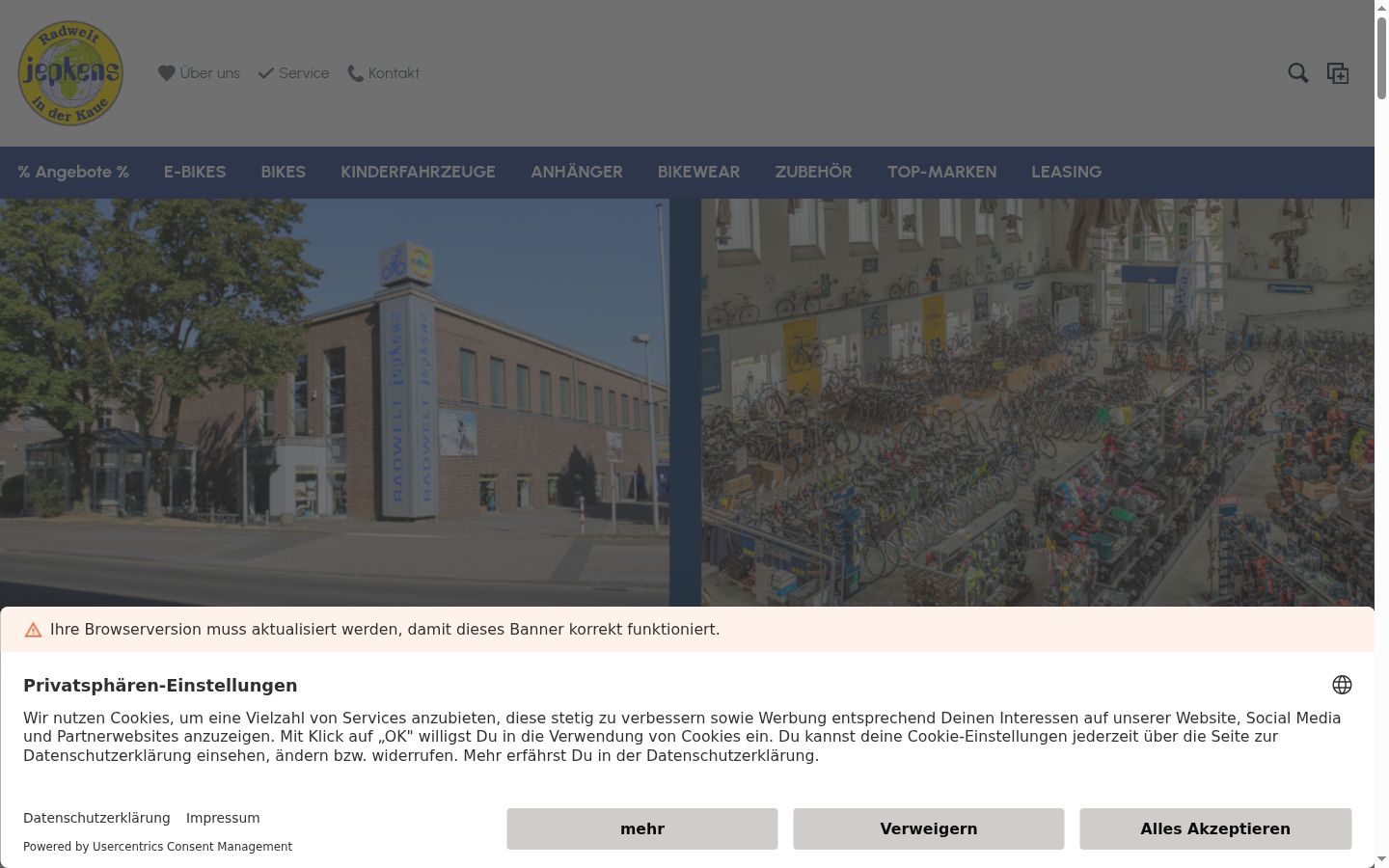Open the LEASING menu
The width and height of the screenshot is (1389, 868).
pos(1066,172)
